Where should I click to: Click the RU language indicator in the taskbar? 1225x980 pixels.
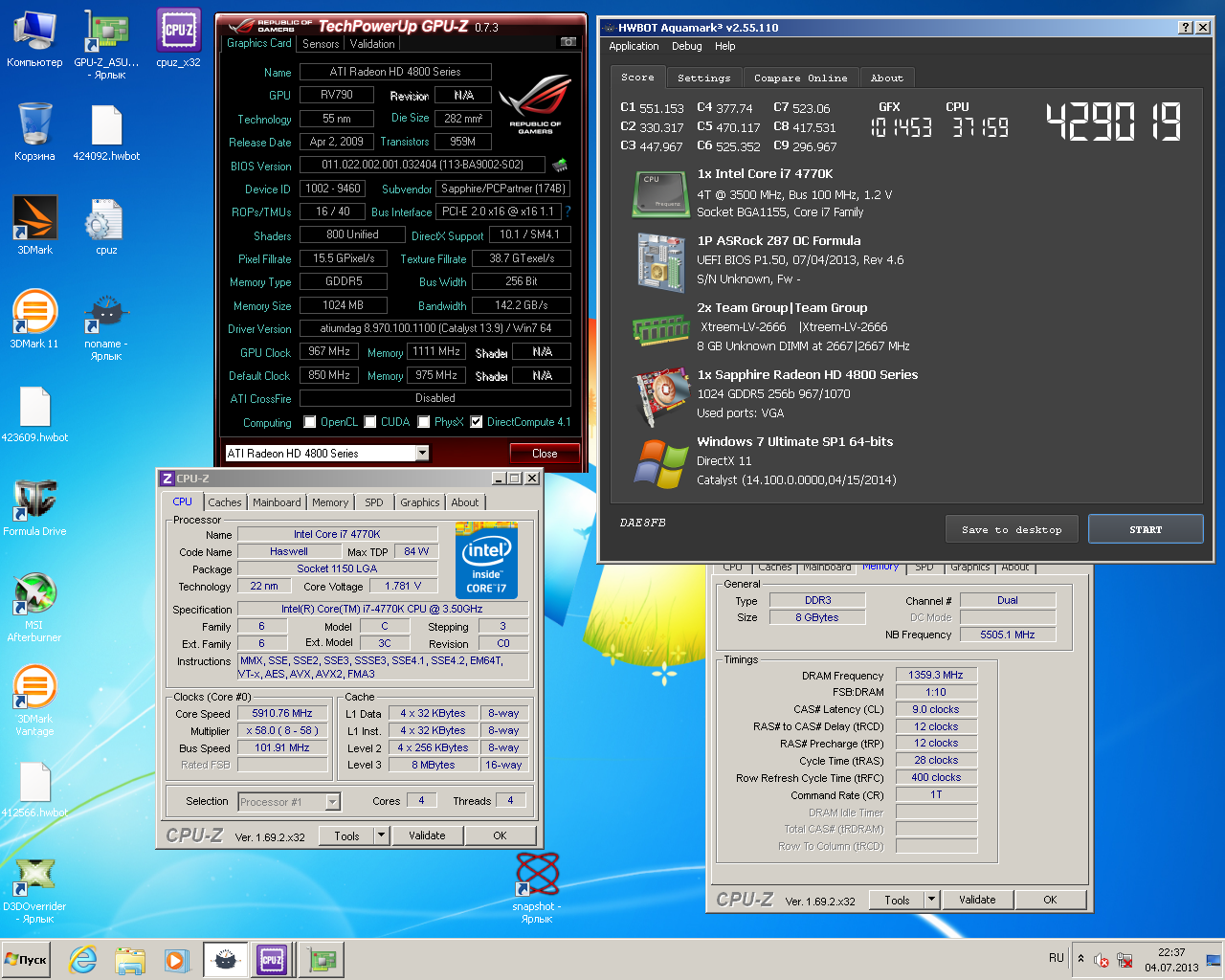point(1056,958)
